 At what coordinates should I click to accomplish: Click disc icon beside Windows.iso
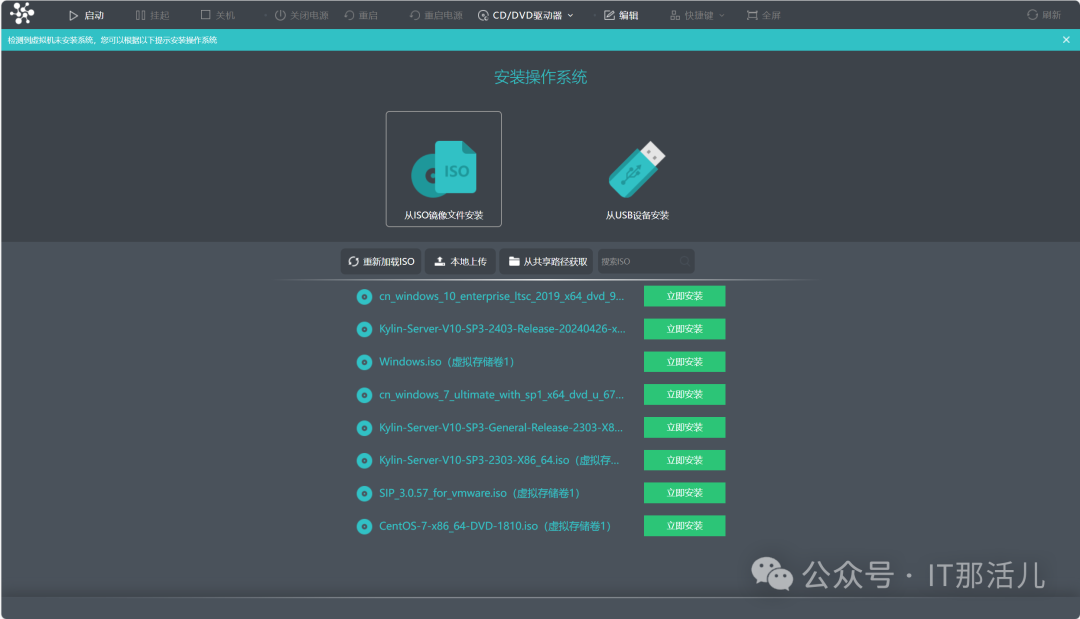(364, 362)
